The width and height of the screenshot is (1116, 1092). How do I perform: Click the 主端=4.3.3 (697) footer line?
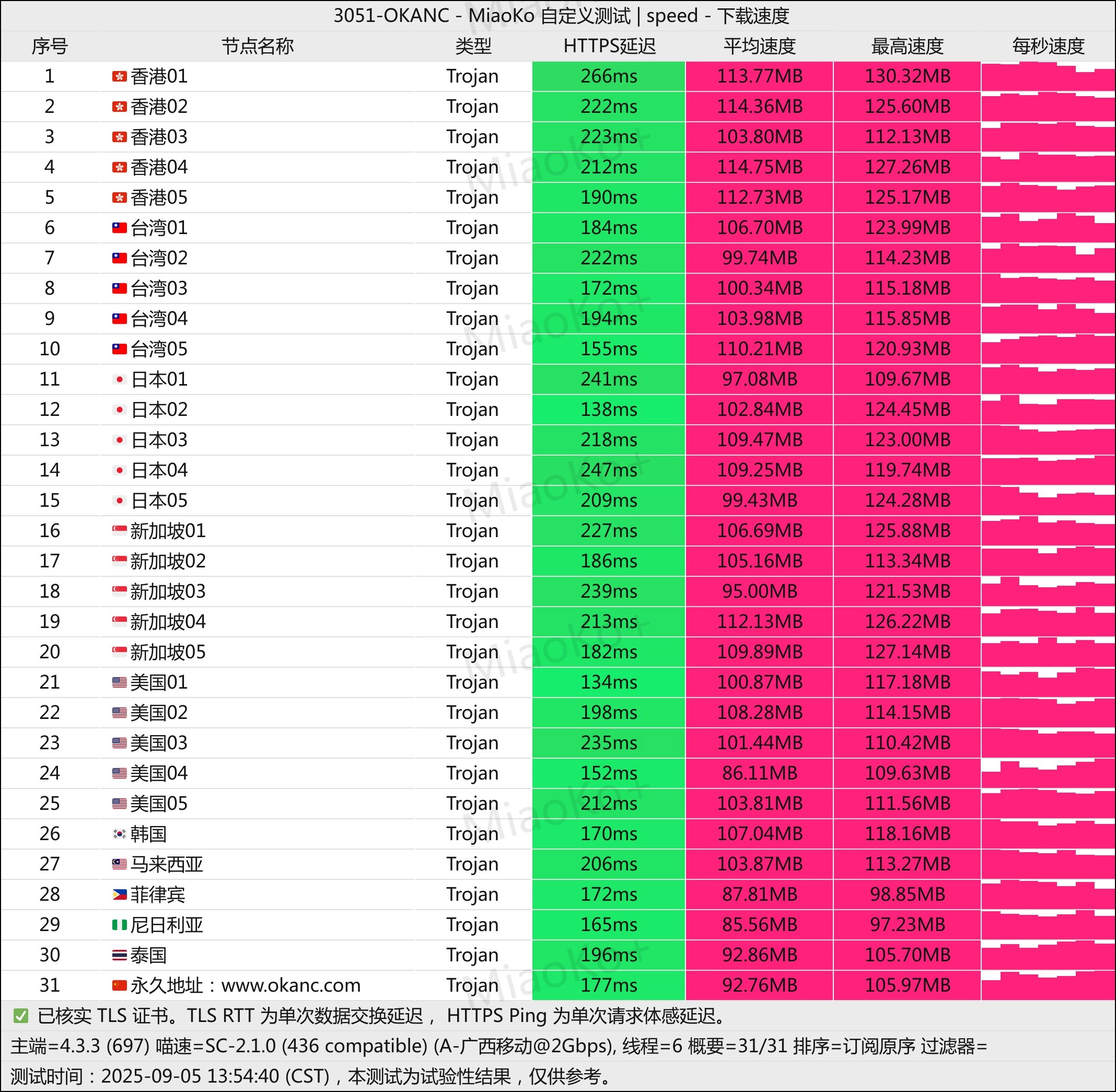coord(499,1046)
